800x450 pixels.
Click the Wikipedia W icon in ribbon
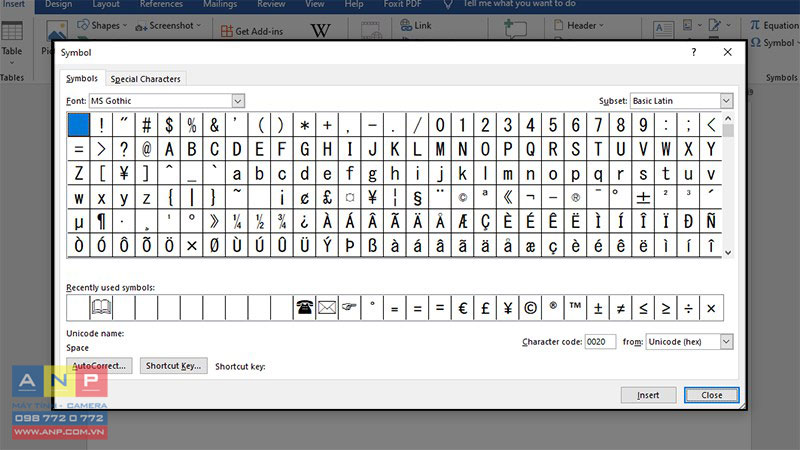tap(320, 31)
